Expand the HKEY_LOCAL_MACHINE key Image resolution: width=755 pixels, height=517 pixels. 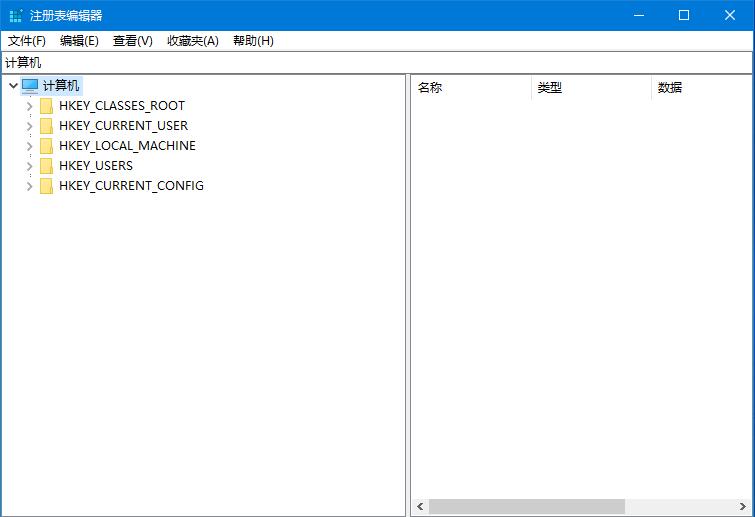(x=29, y=146)
